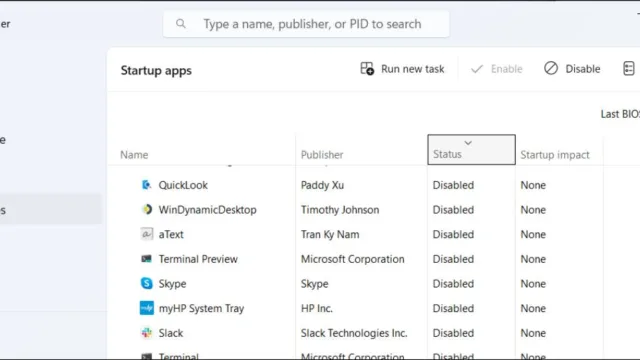The height and width of the screenshot is (360, 640).
Task: Click the Startup apps heading
Action: 156,70
